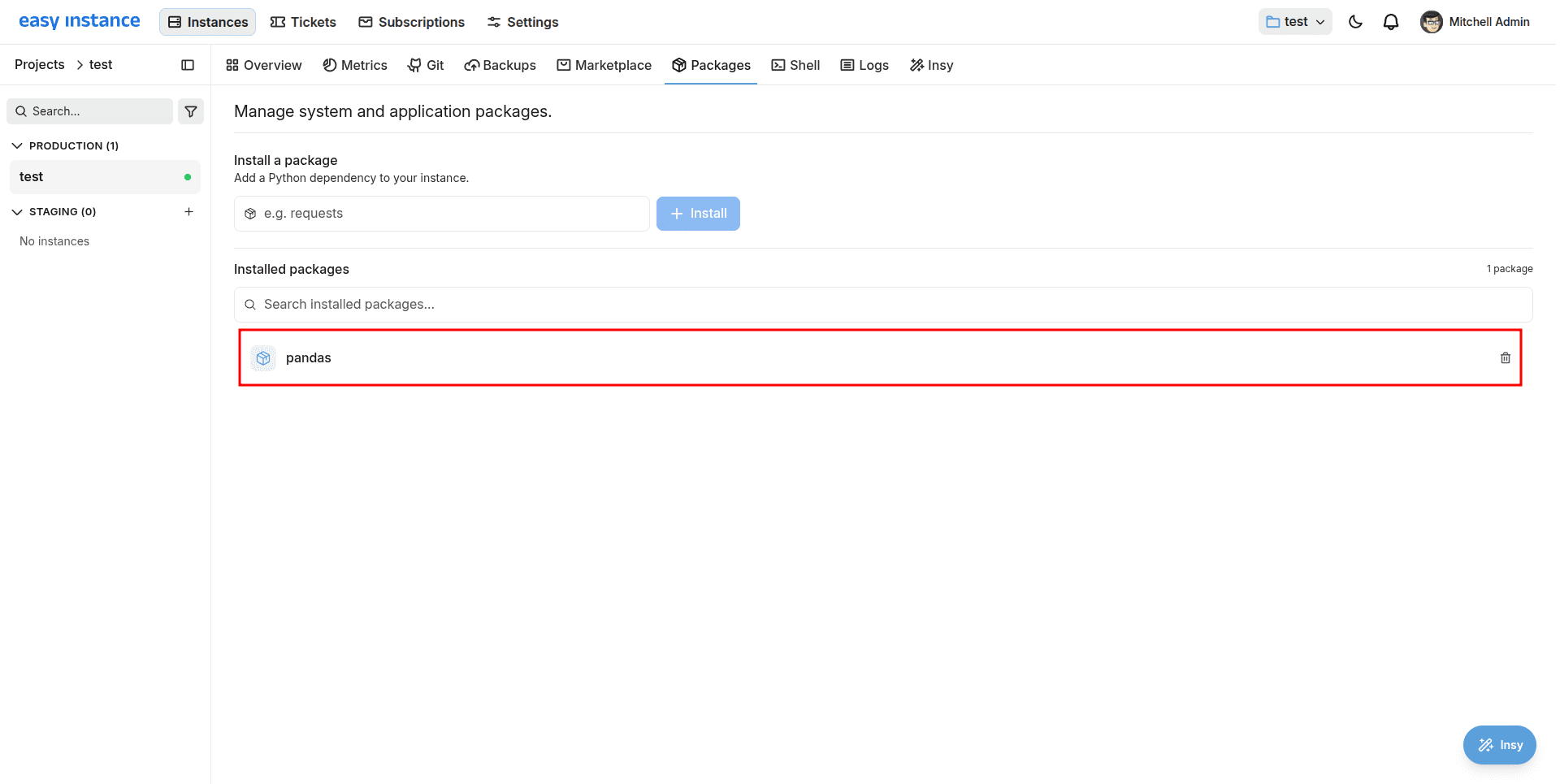Open the Subscriptions menu
Viewport: 1560px width, 784px height.
point(412,22)
